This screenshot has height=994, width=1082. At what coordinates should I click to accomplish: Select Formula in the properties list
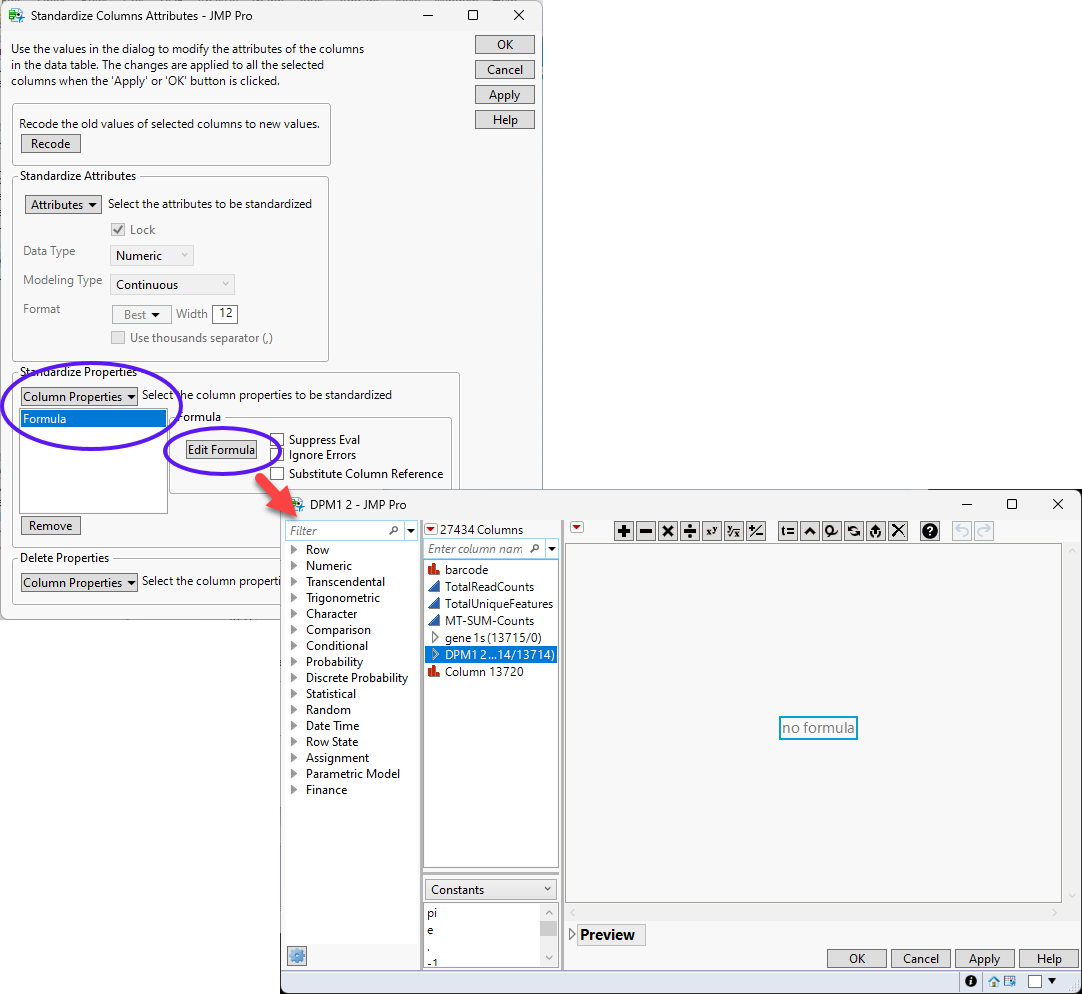pyautogui.click(x=93, y=419)
